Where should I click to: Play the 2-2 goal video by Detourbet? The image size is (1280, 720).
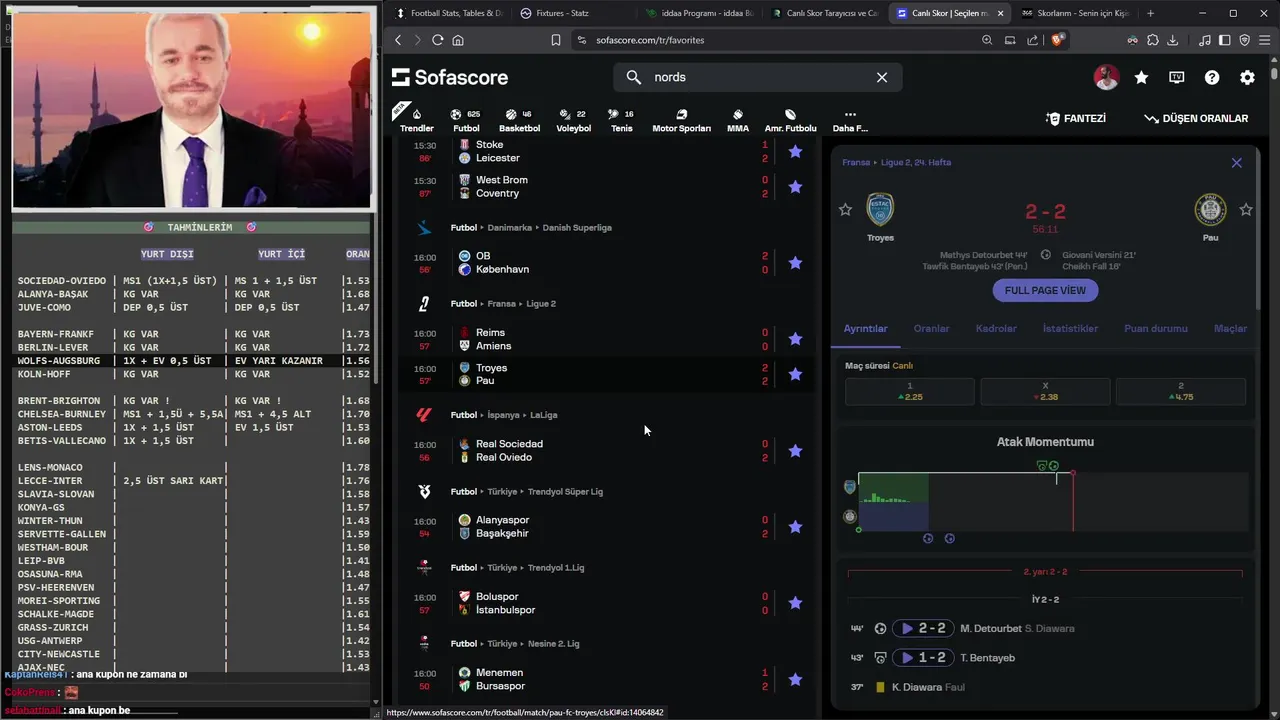[x=922, y=628]
